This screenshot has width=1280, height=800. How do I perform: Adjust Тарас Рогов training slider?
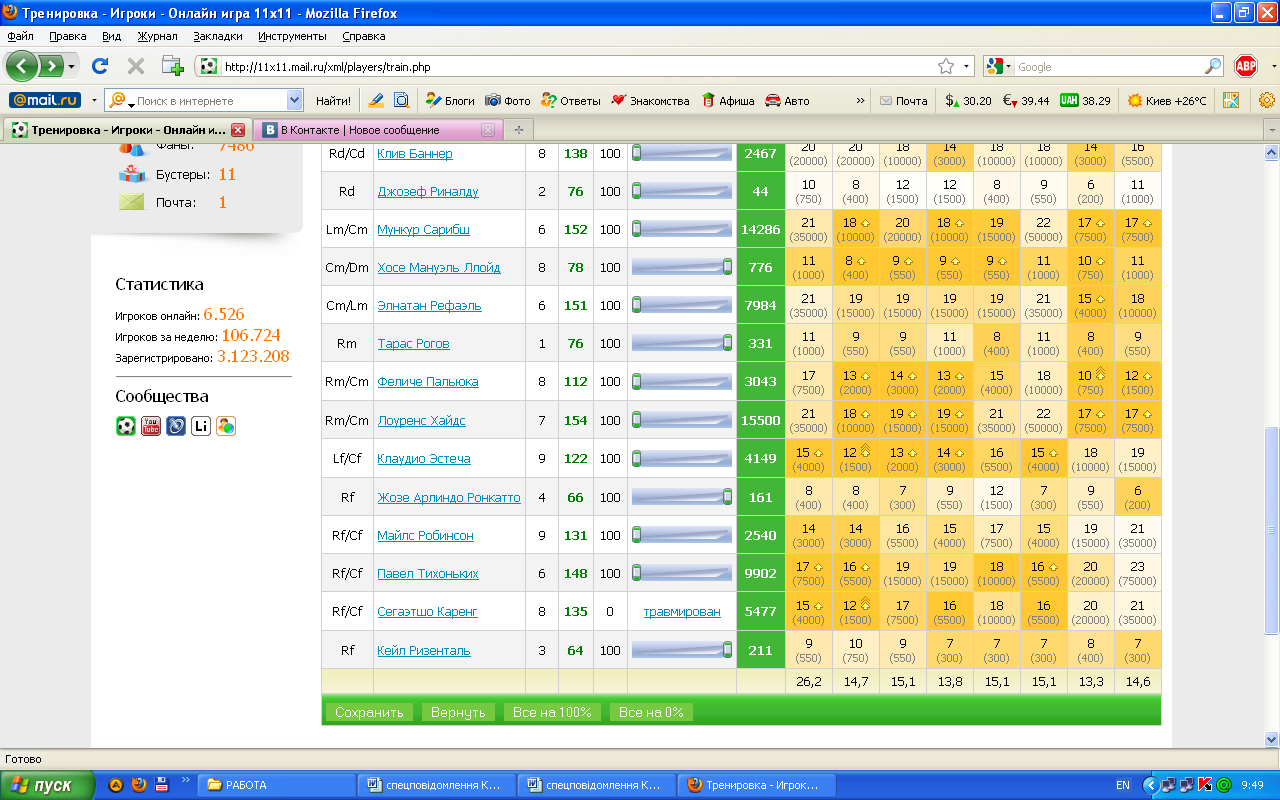pyautogui.click(x=681, y=344)
